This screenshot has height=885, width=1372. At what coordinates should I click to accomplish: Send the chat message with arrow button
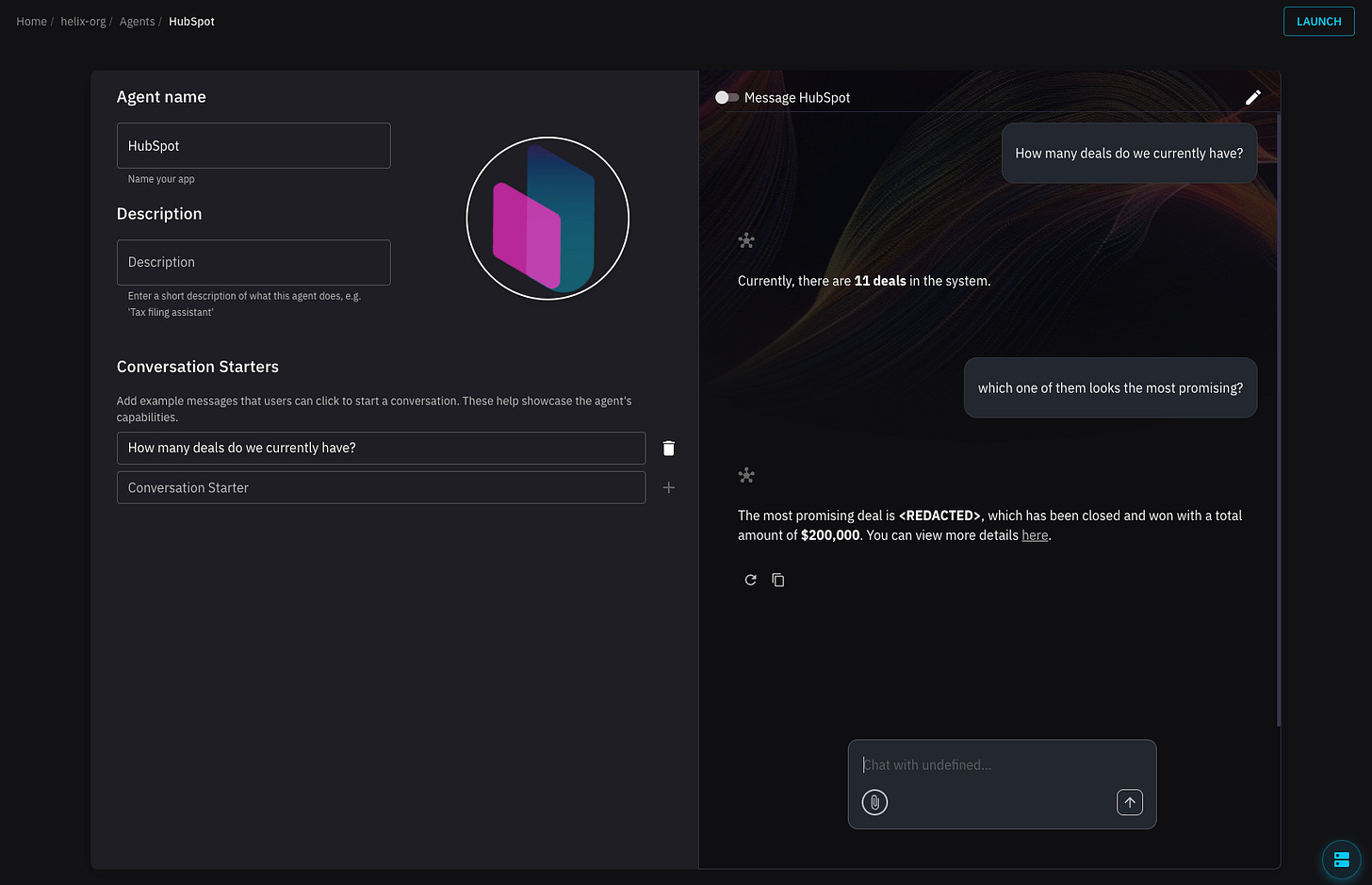[x=1130, y=802]
